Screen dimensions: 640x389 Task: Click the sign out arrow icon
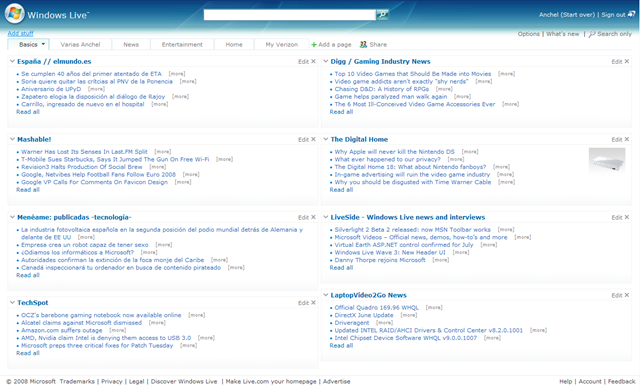(x=631, y=14)
